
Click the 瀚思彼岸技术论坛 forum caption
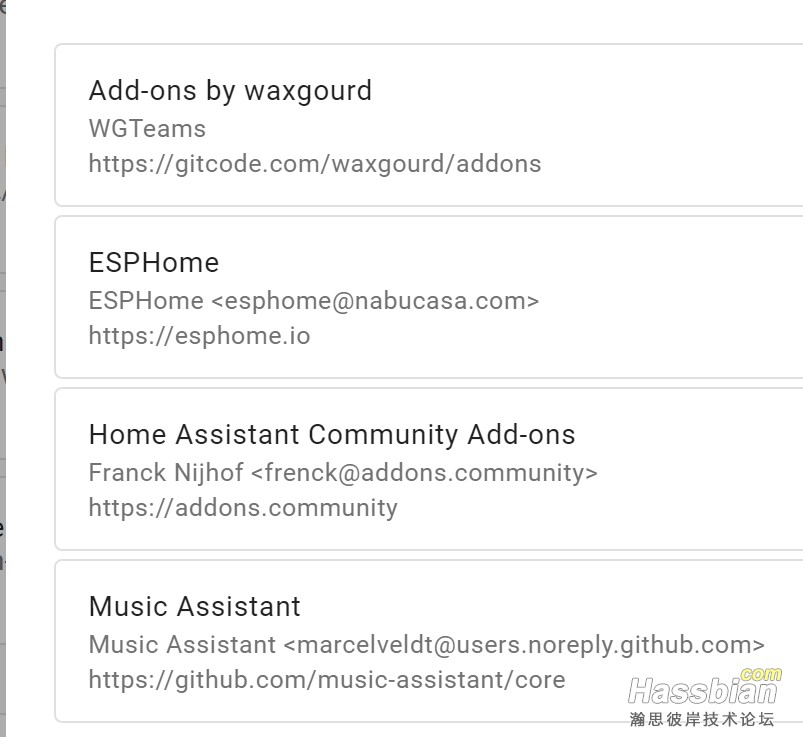[702, 719]
